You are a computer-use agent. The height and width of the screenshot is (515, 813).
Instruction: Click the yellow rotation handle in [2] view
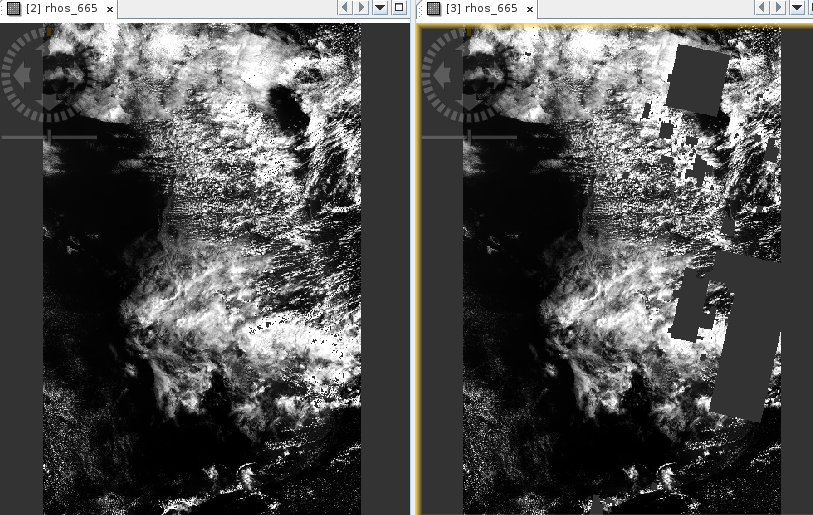(49, 32)
